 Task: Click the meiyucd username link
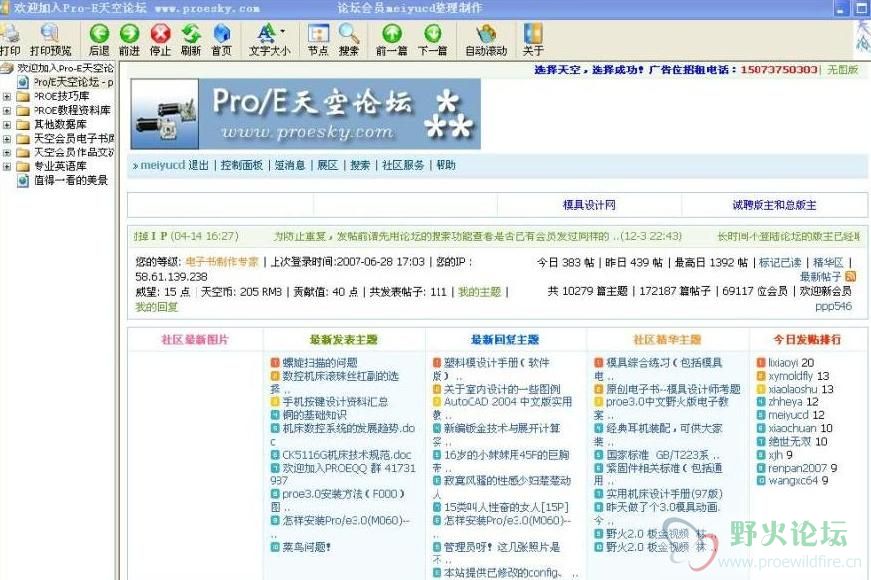(162, 165)
